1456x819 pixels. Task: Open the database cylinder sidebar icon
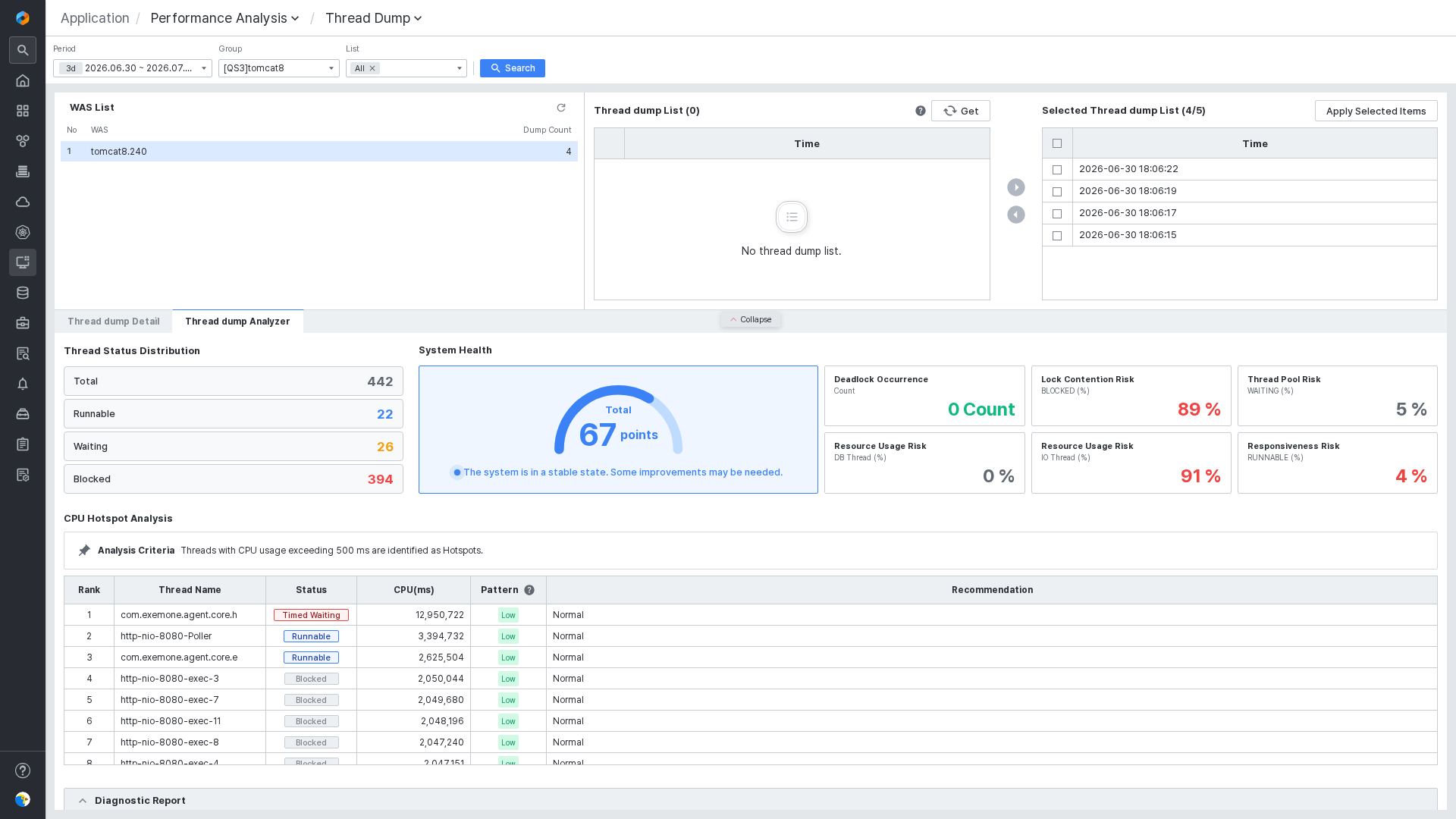tap(23, 293)
